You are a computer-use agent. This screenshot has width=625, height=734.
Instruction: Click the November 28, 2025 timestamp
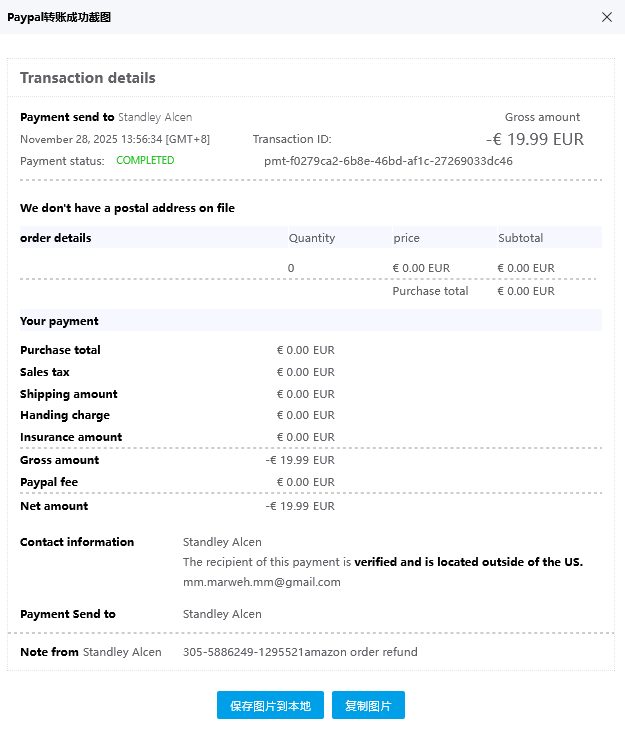115,139
